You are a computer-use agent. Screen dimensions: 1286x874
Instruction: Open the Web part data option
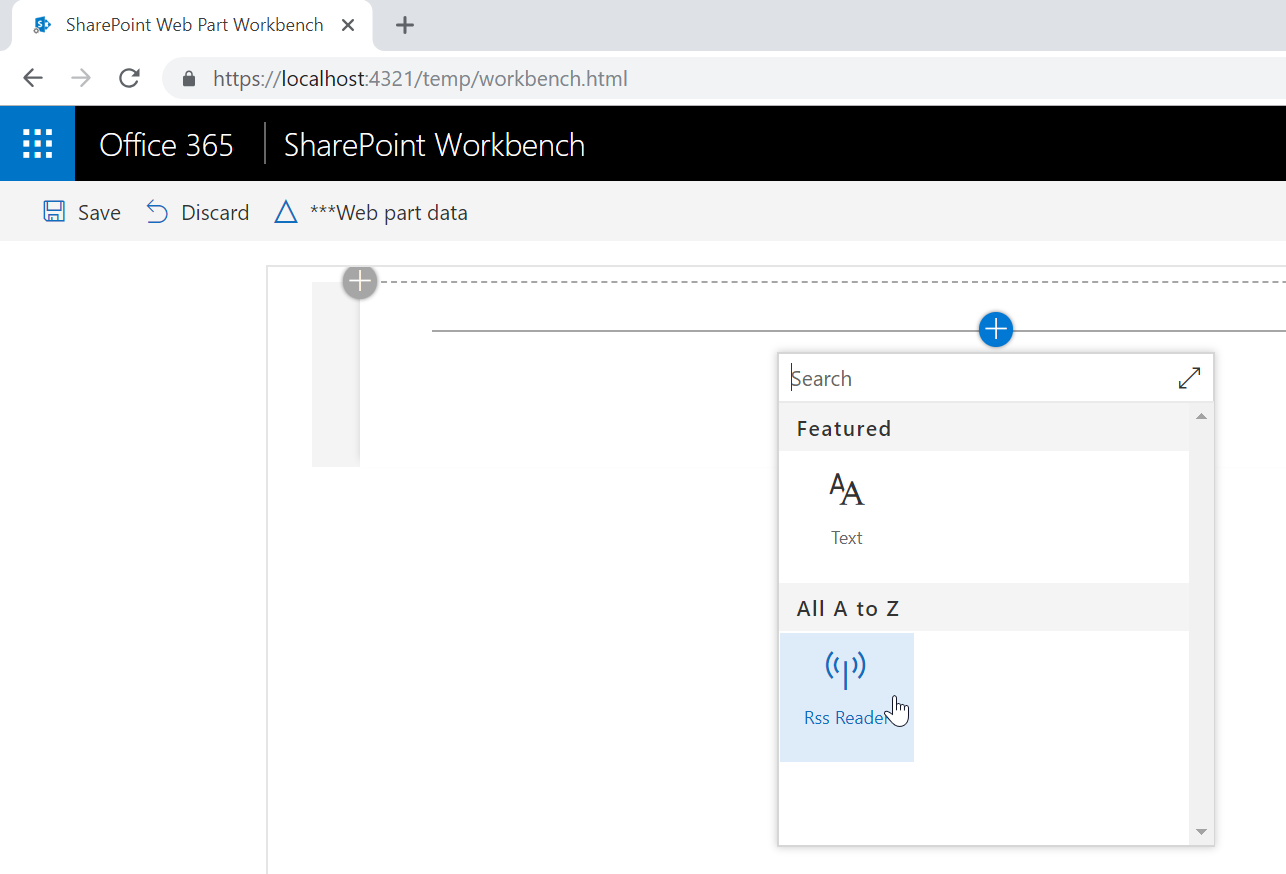click(371, 212)
